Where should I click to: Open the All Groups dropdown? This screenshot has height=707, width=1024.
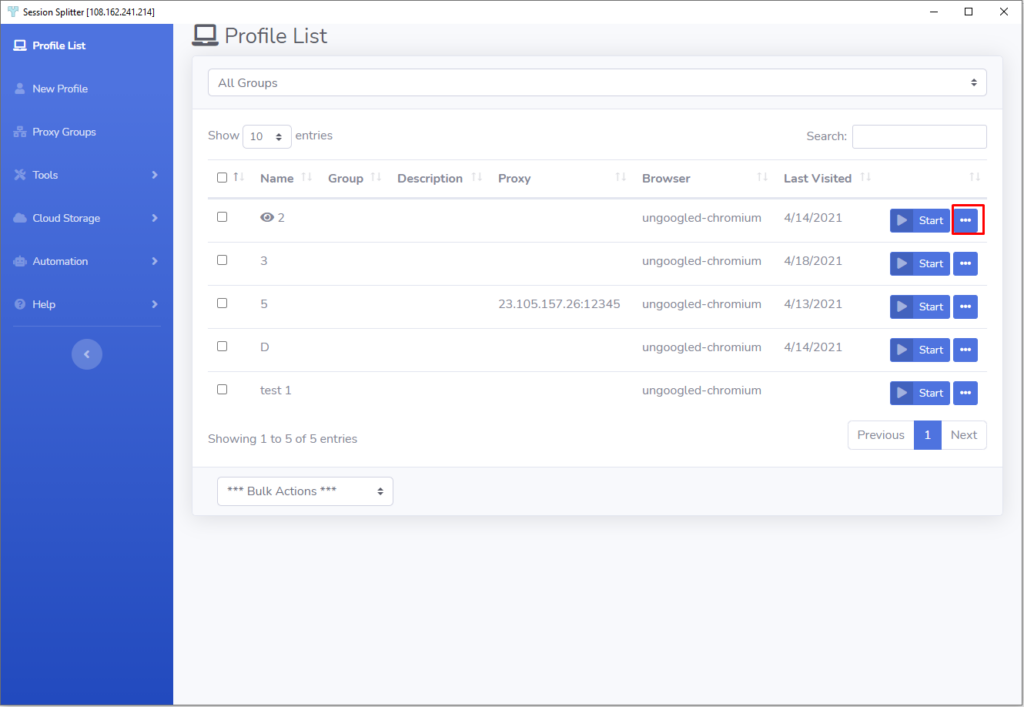[597, 83]
